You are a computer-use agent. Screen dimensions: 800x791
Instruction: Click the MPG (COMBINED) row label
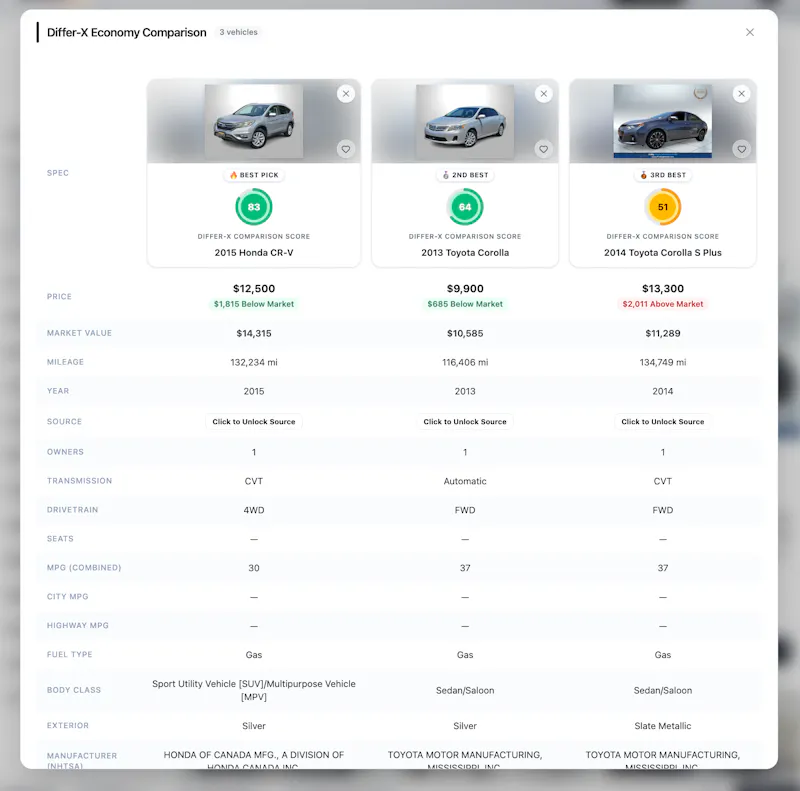point(84,568)
